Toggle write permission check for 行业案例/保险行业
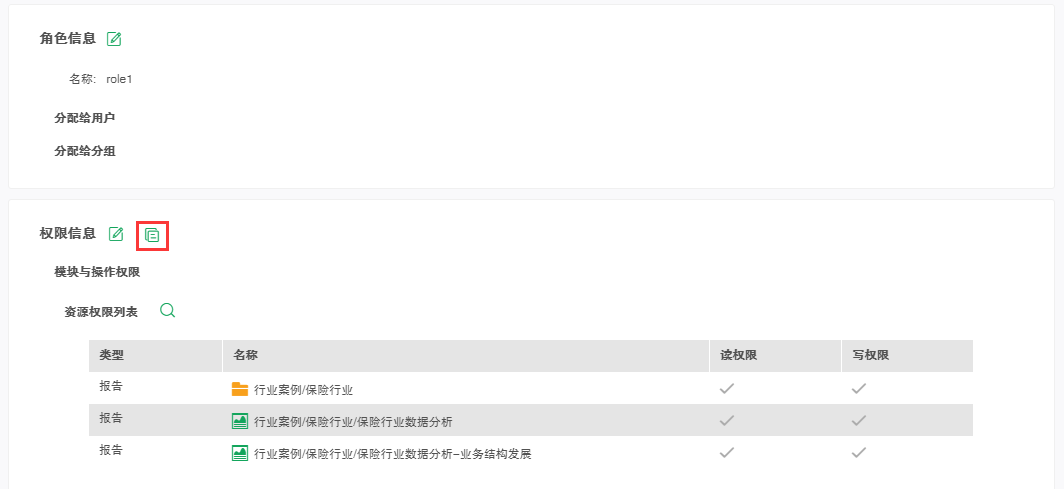This screenshot has height=489, width=1064. pos(858,389)
